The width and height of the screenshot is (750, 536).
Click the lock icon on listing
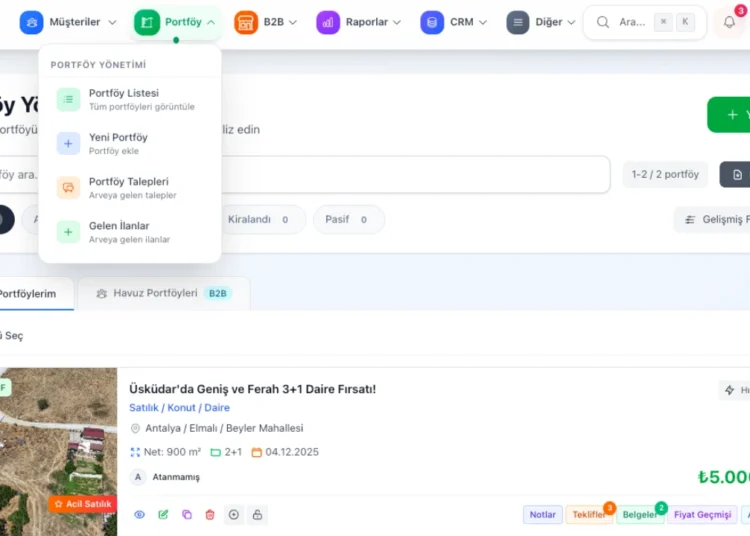click(x=258, y=515)
